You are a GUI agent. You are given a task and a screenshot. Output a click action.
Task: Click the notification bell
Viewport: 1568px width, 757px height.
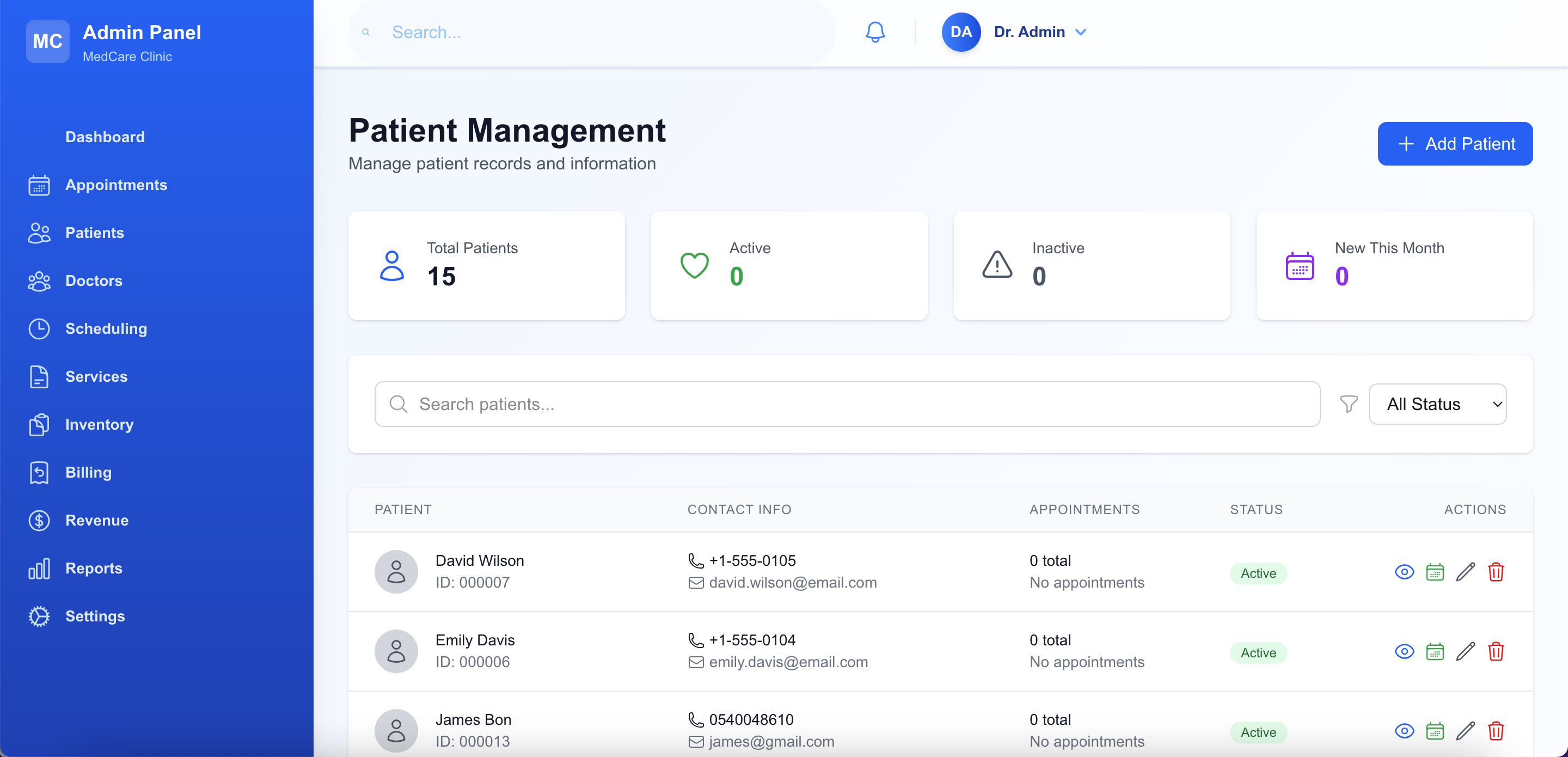tap(875, 32)
